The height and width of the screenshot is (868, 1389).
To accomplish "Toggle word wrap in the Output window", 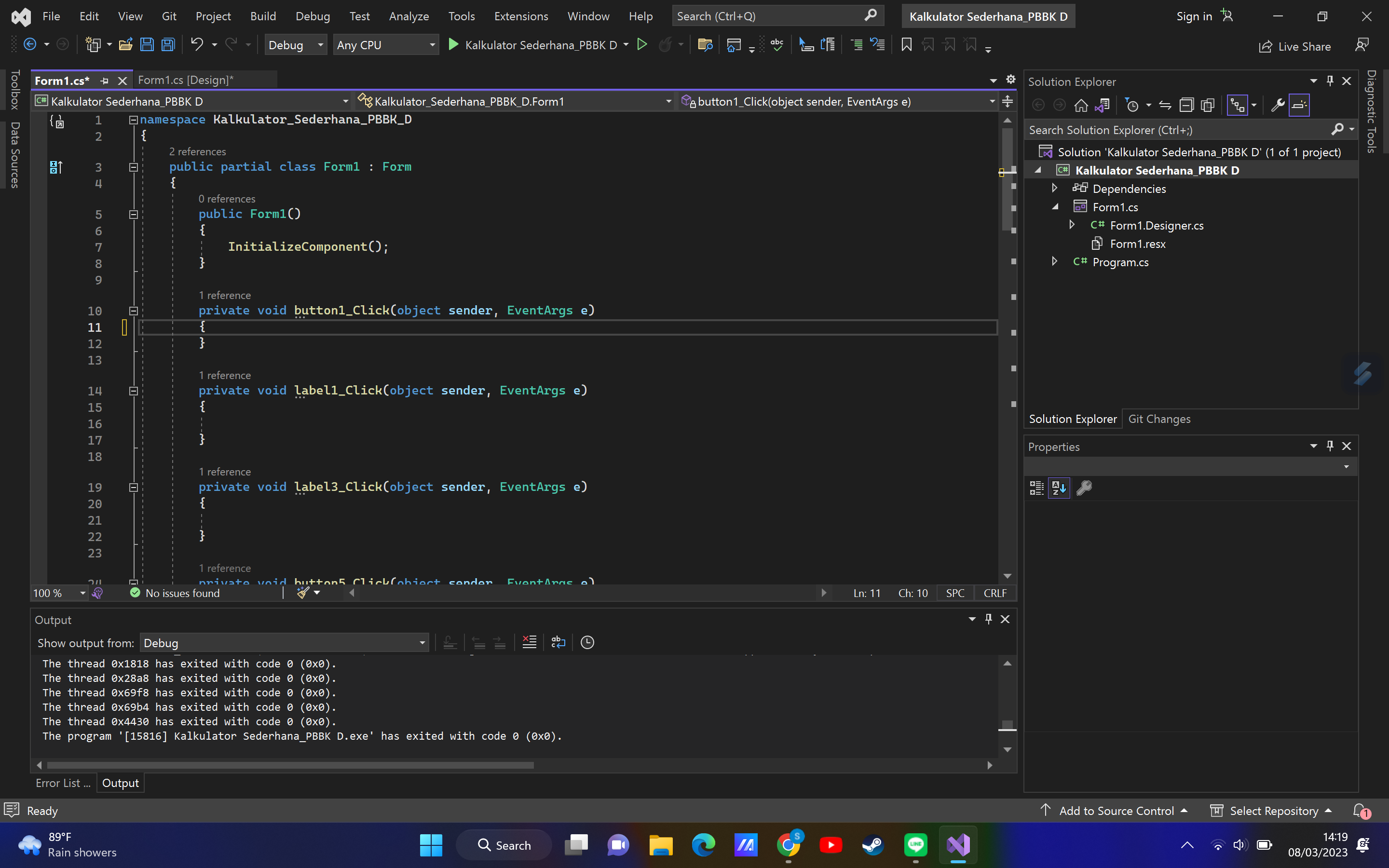I will [558, 642].
